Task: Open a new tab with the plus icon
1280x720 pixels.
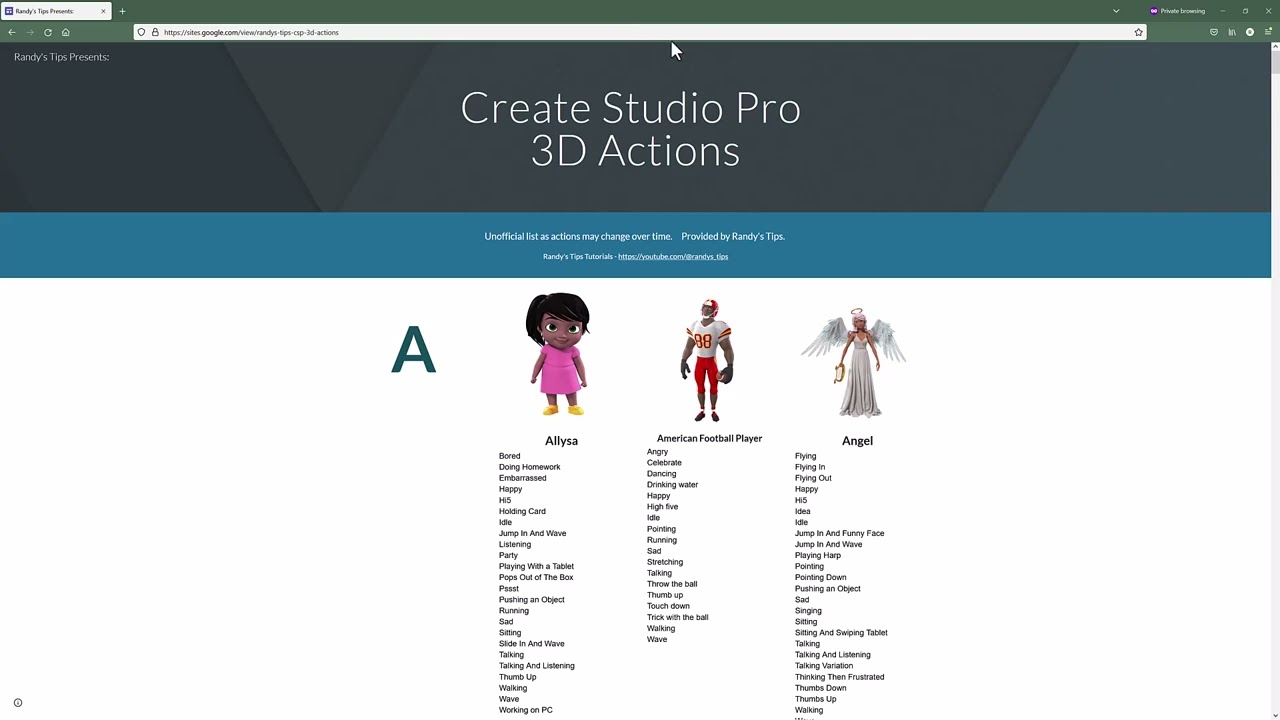Action: [x=122, y=11]
